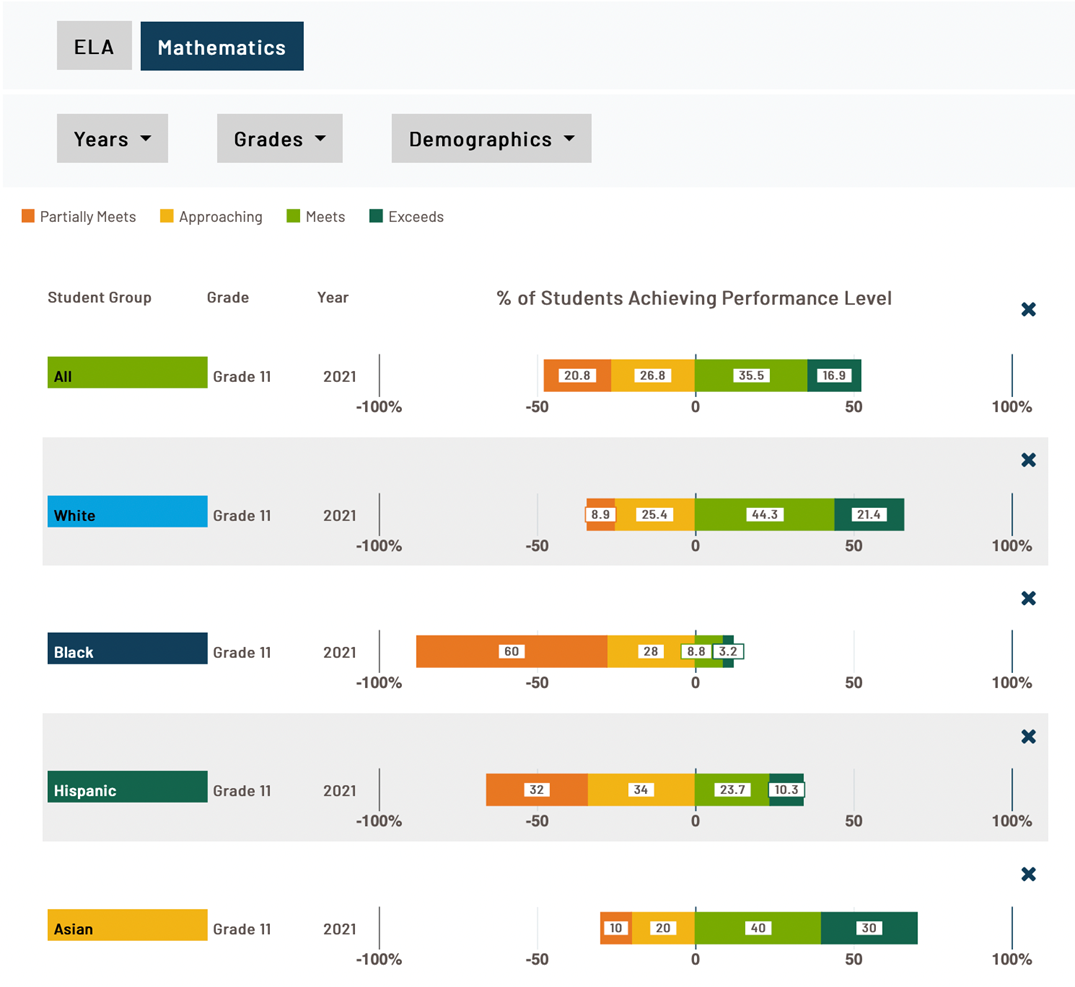Toggle the Partially Meets legend item
This screenshot has height=987, width=1075.
point(78,216)
